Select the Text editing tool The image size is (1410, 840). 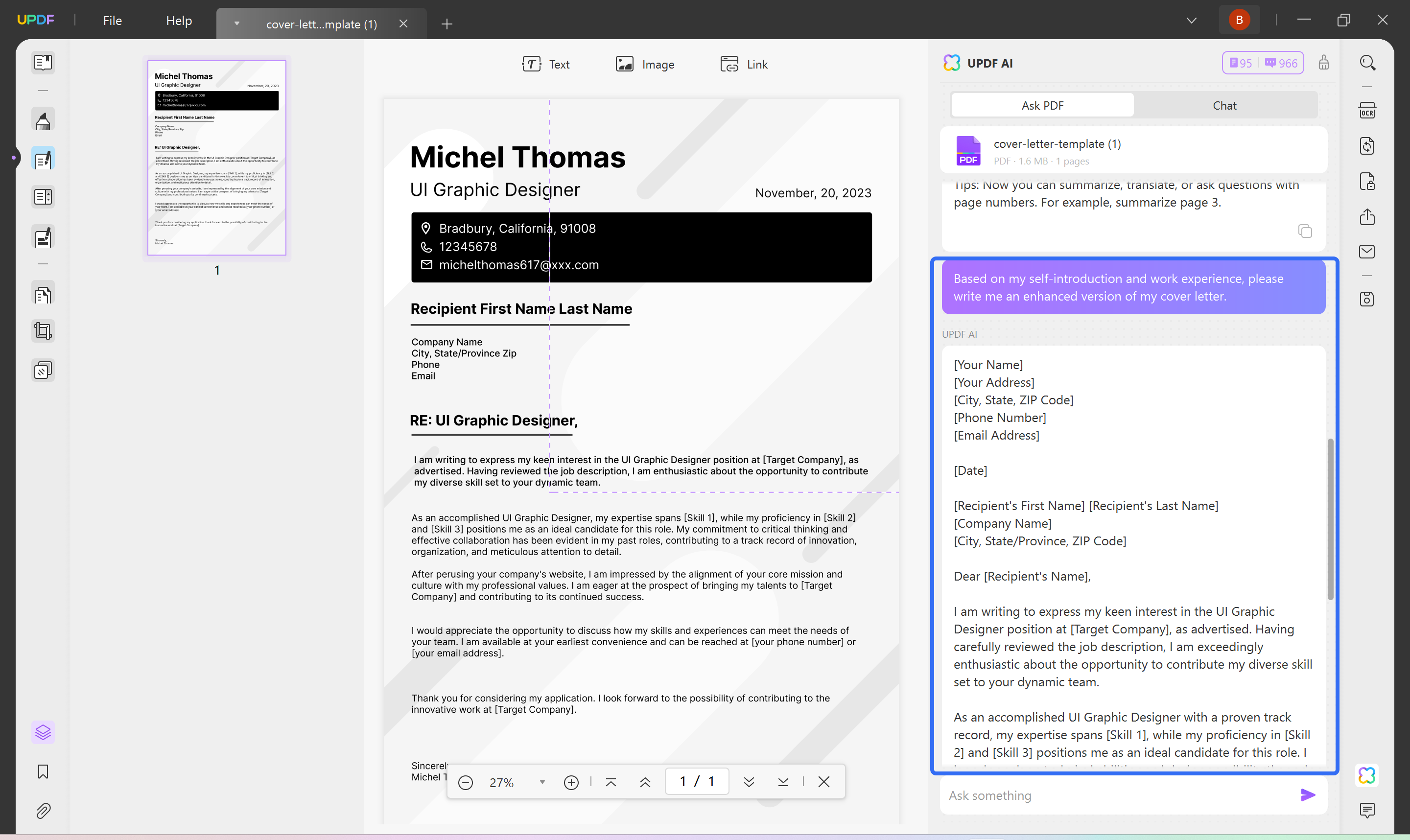545,64
